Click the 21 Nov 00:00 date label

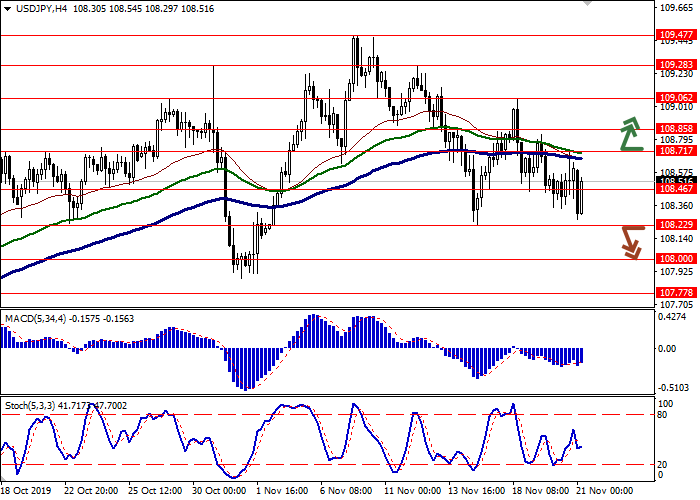[x=604, y=491]
